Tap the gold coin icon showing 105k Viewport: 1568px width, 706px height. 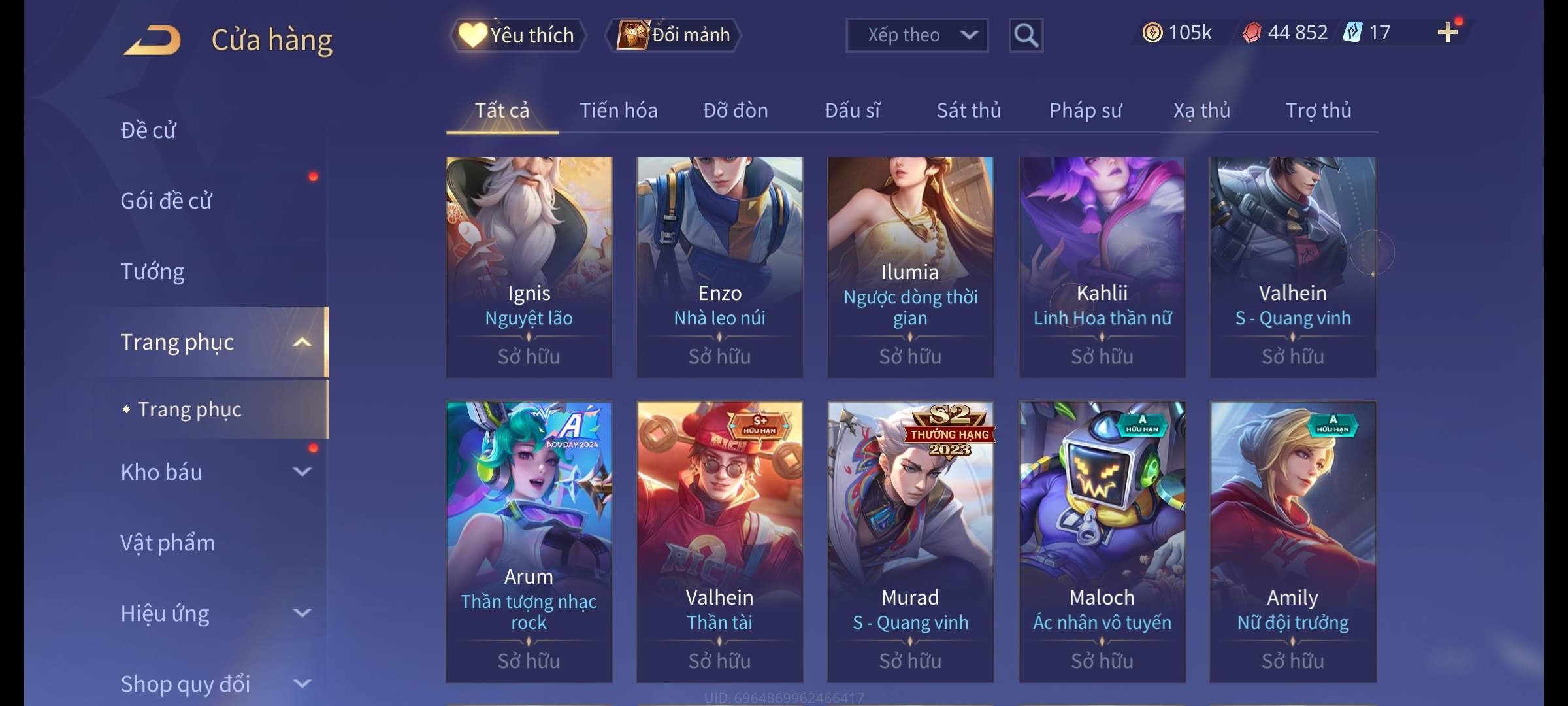tap(1152, 32)
